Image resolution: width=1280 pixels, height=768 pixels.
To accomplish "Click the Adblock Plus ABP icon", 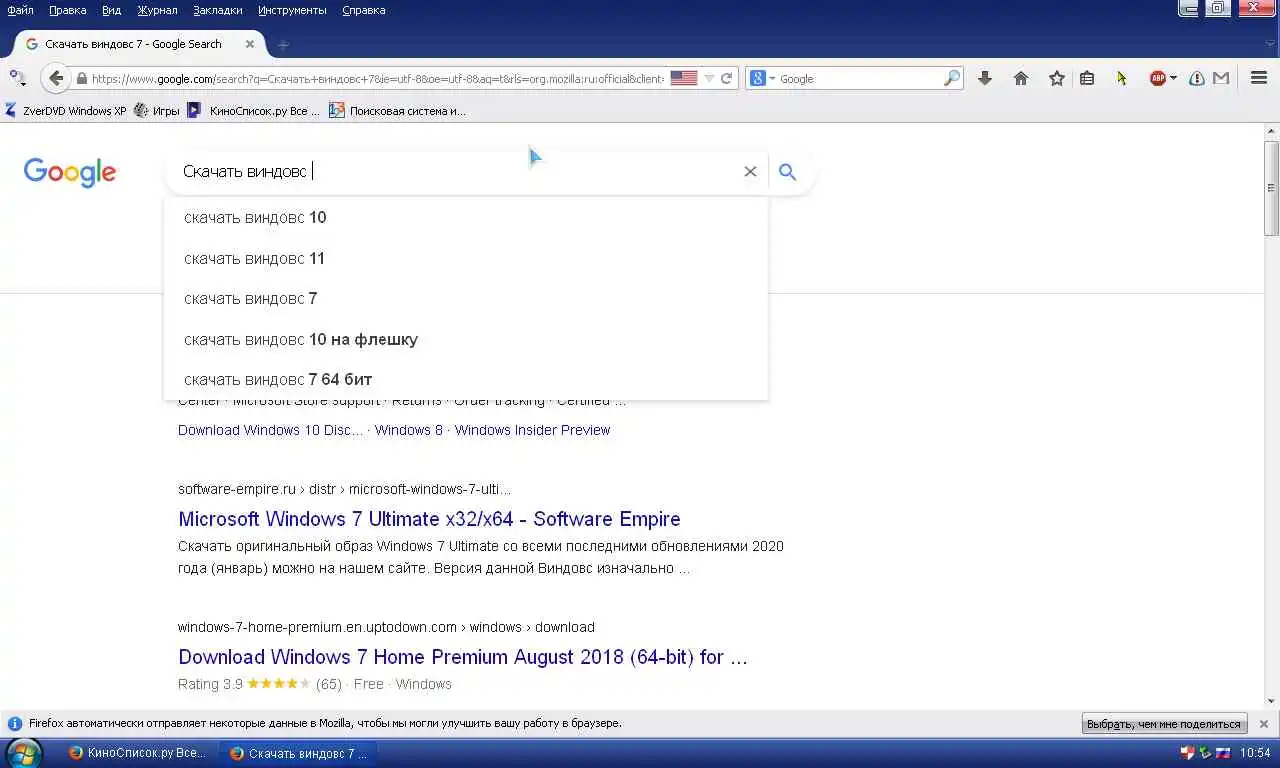I will click(x=1157, y=78).
